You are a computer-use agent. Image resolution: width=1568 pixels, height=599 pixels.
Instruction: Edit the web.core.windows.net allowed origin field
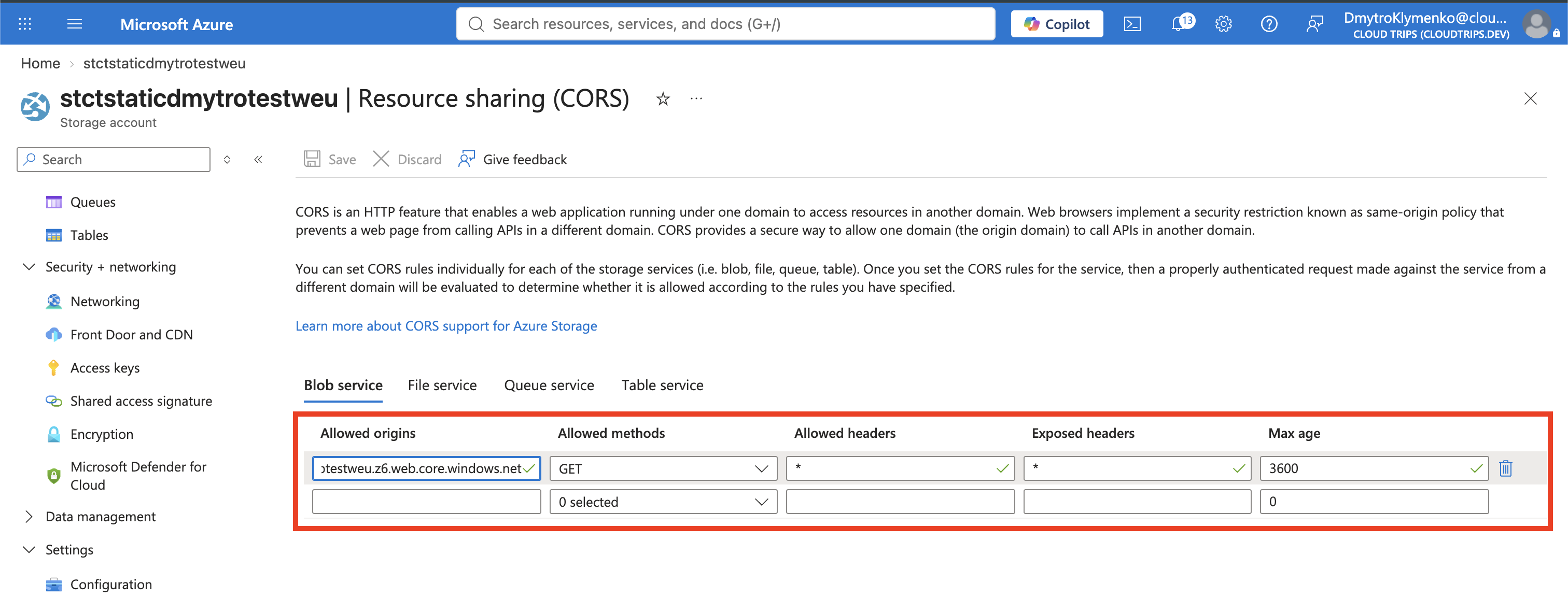point(426,469)
